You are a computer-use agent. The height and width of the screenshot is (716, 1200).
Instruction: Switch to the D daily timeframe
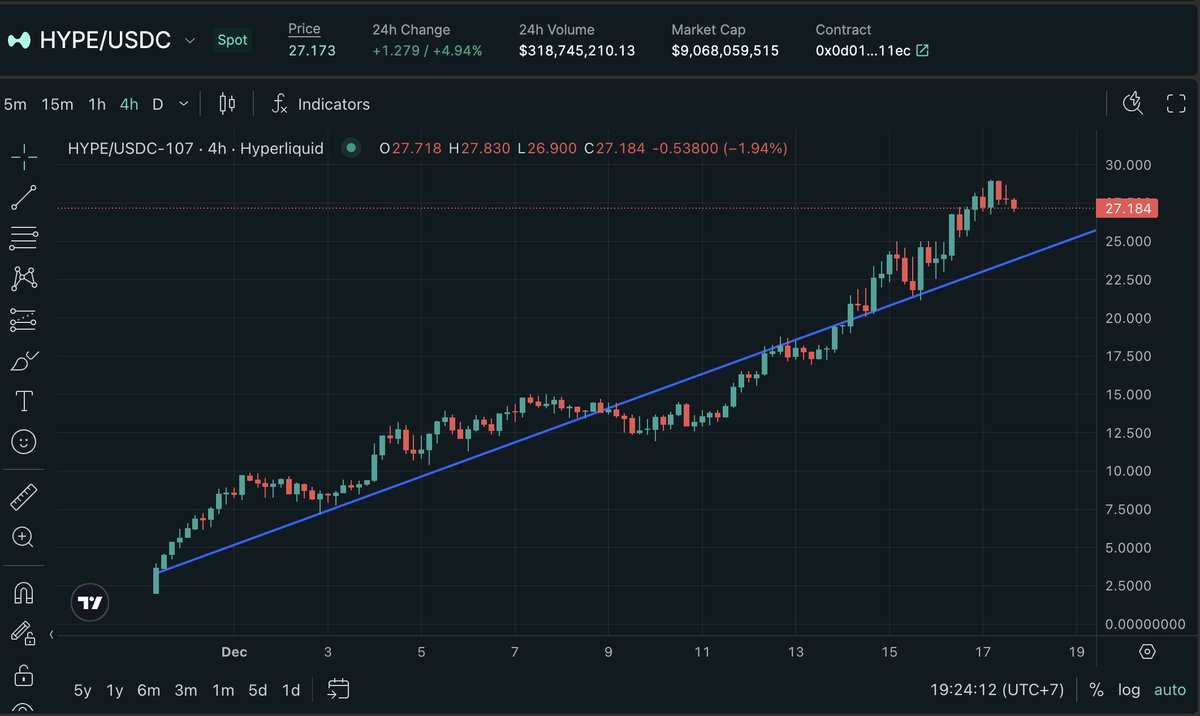click(158, 104)
